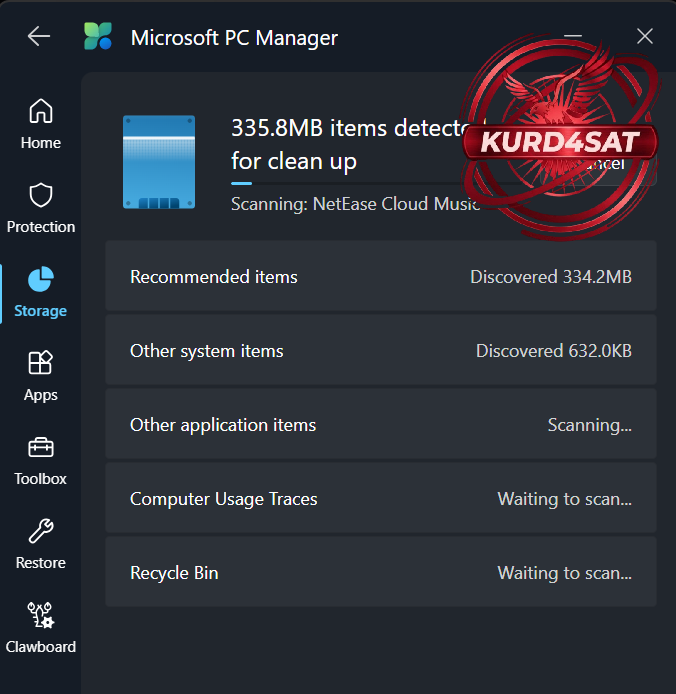Viewport: 676px width, 694px height.
Task: Open the Apps section
Action: pyautogui.click(x=41, y=375)
